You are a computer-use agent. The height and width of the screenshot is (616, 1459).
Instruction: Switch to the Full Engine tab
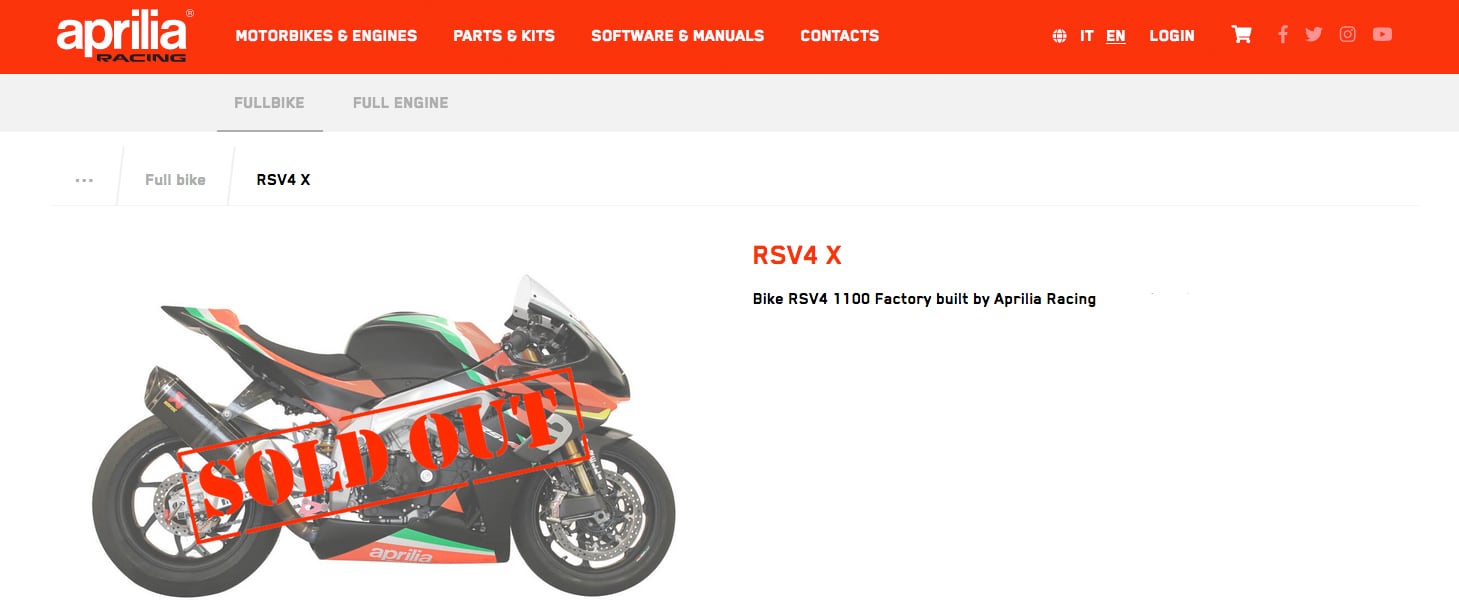coord(401,103)
